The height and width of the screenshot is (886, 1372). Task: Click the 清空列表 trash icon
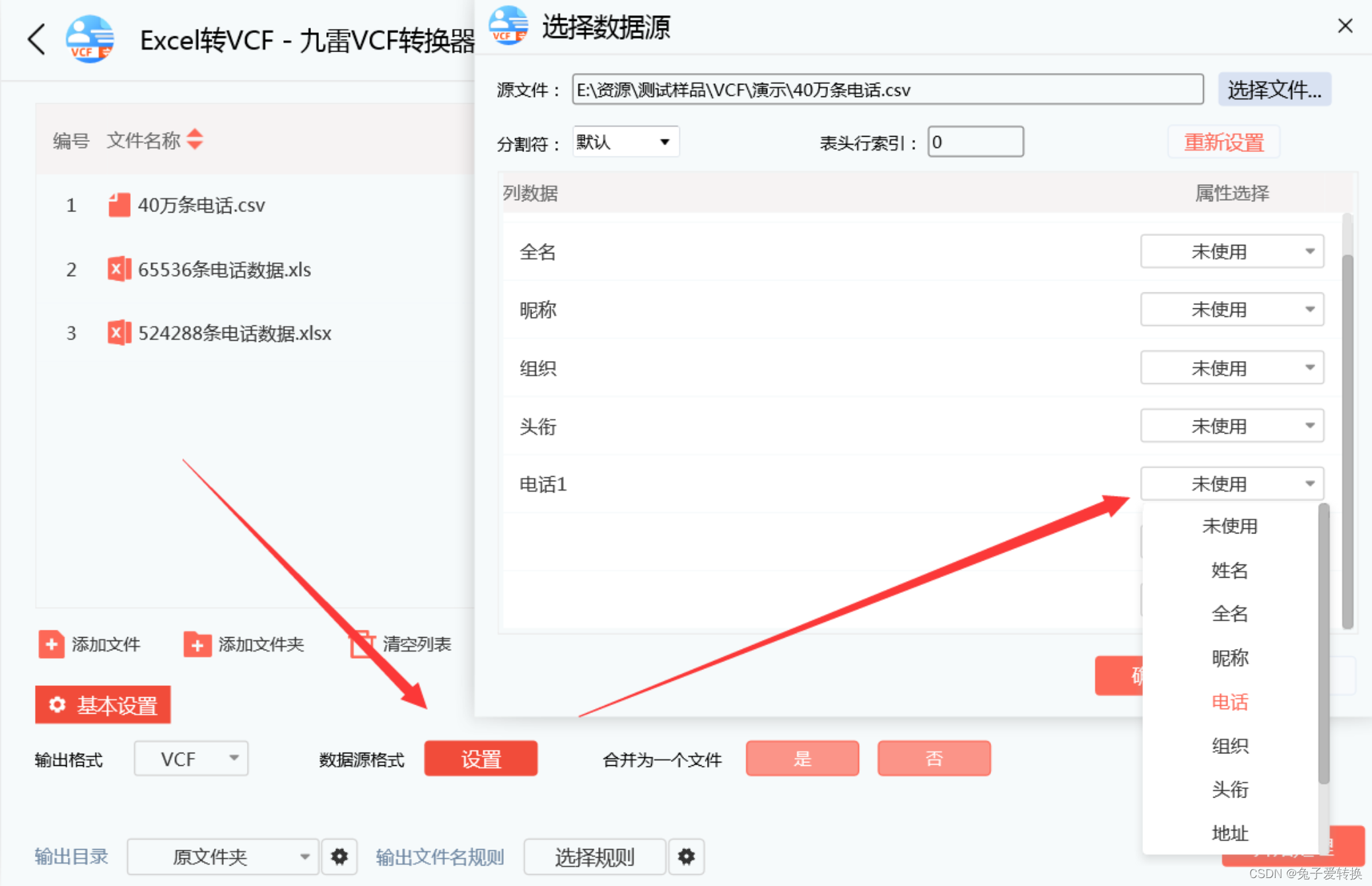pyautogui.click(x=362, y=644)
